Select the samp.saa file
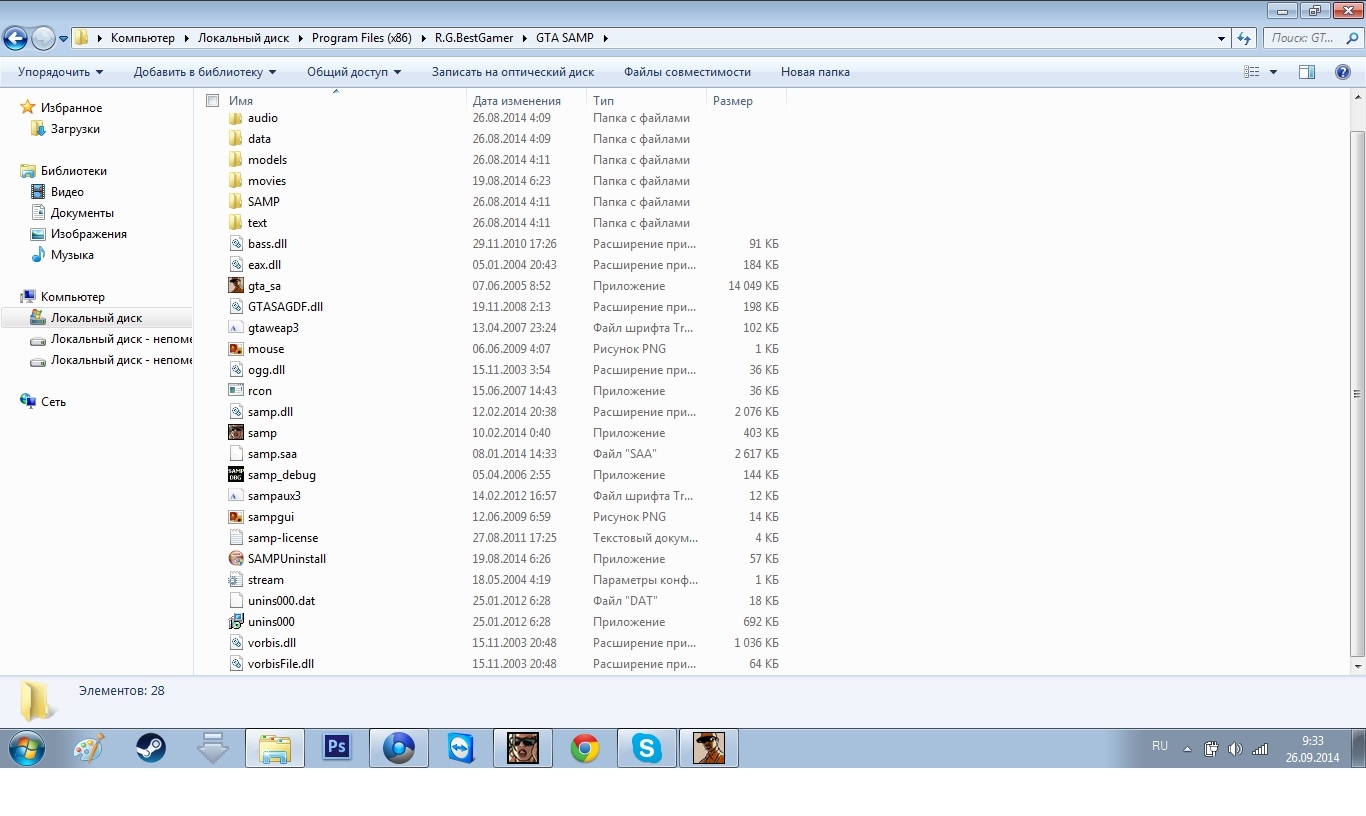 (x=272, y=454)
